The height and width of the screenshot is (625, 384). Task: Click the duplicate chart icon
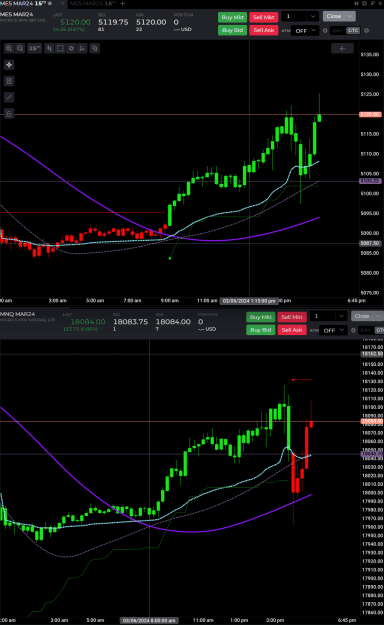[95, 48]
